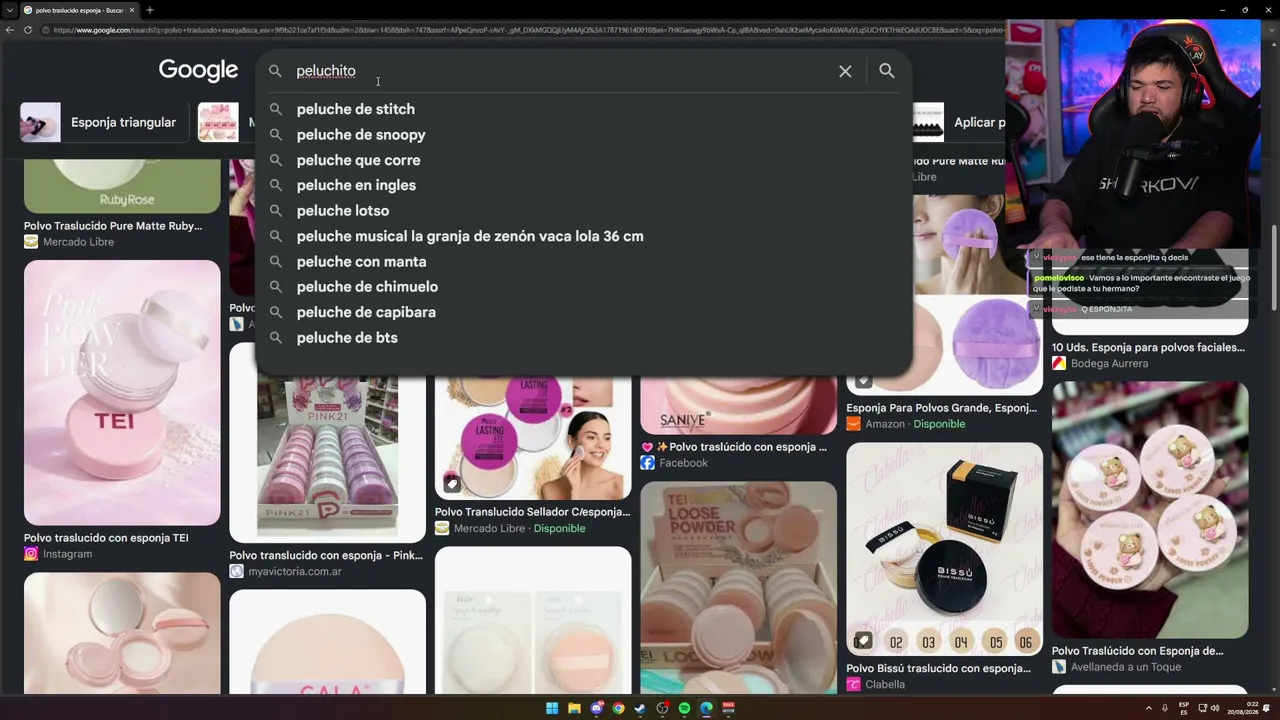Image resolution: width=1280 pixels, height=720 pixels.
Task: Click the Instagram source icon under TEI result
Action: pyautogui.click(x=31, y=554)
